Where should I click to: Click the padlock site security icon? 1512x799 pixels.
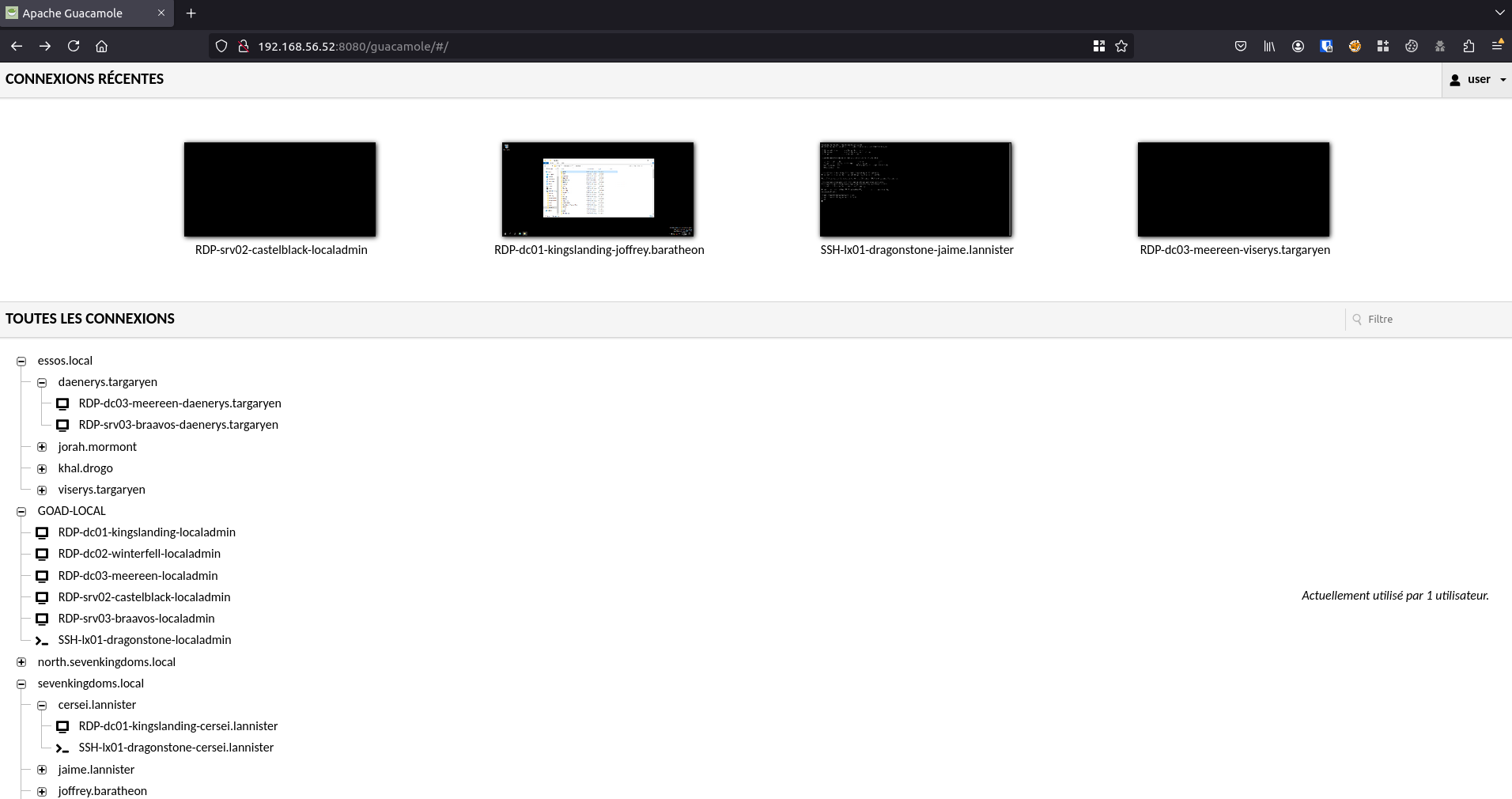243,46
